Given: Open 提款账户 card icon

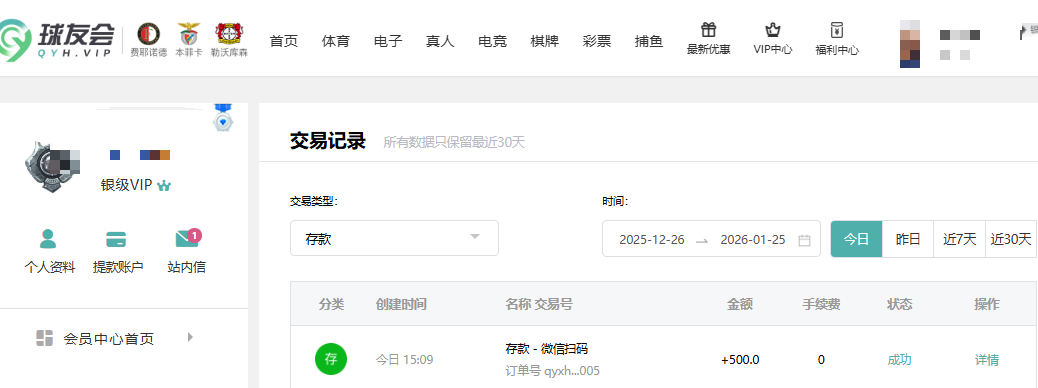Looking at the screenshot, I should point(117,239).
